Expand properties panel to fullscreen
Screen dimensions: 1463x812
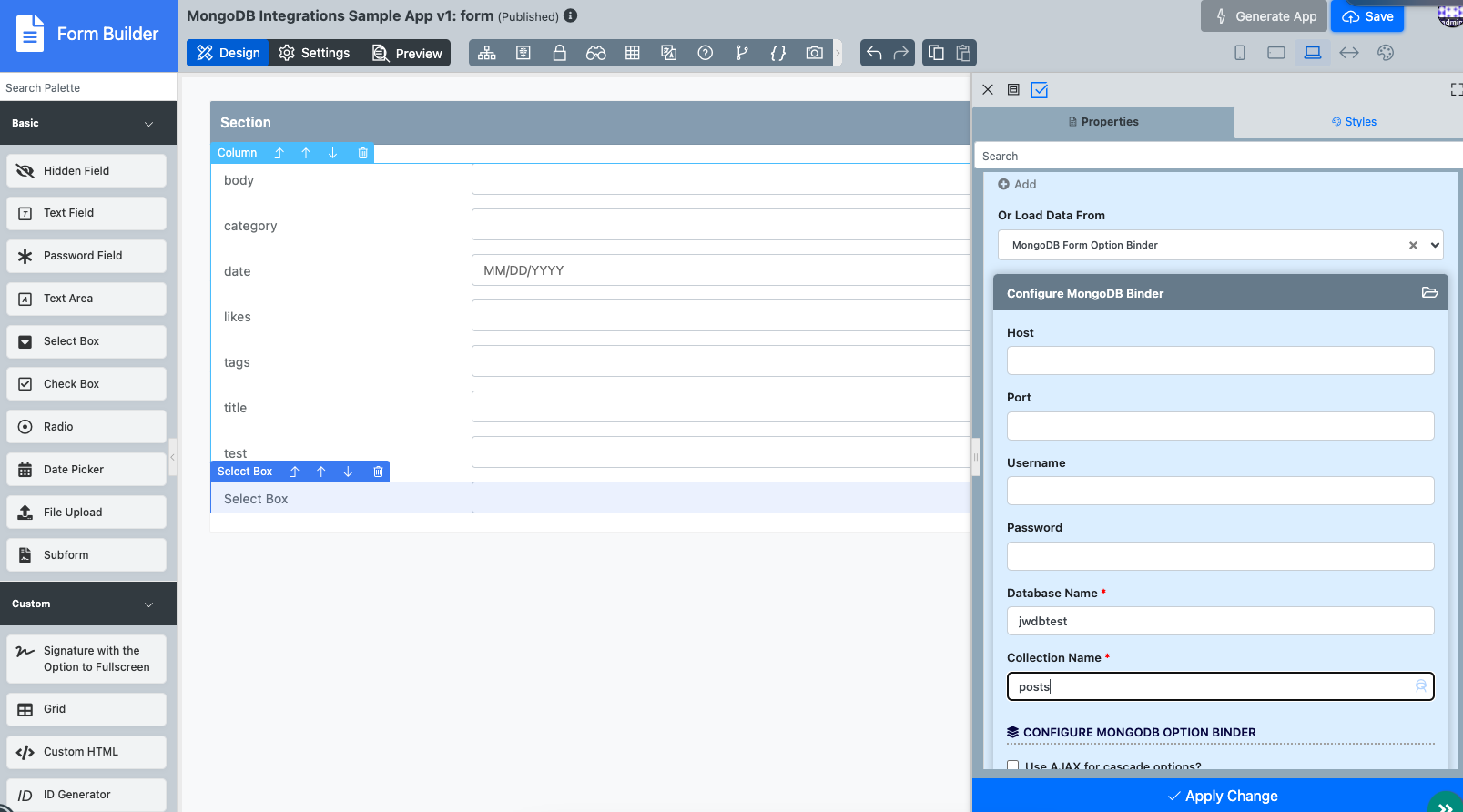click(1456, 89)
